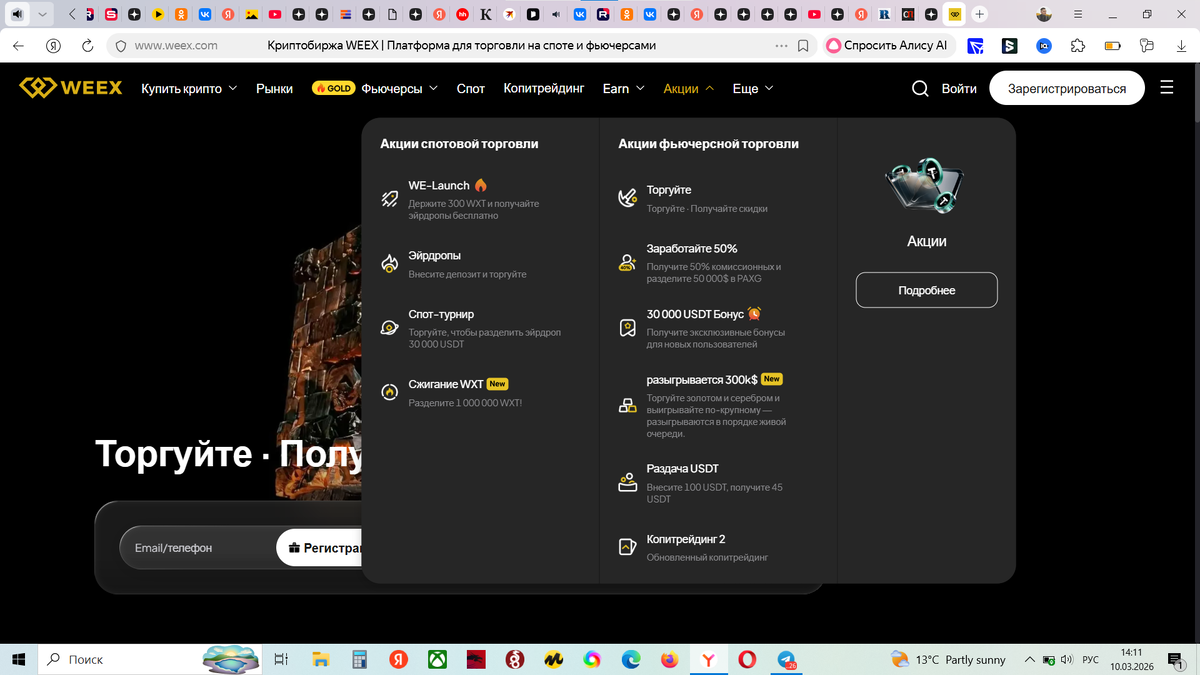Viewport: 1200px width, 675px height.
Task: Open a new browser tab with plus
Action: (x=979, y=15)
